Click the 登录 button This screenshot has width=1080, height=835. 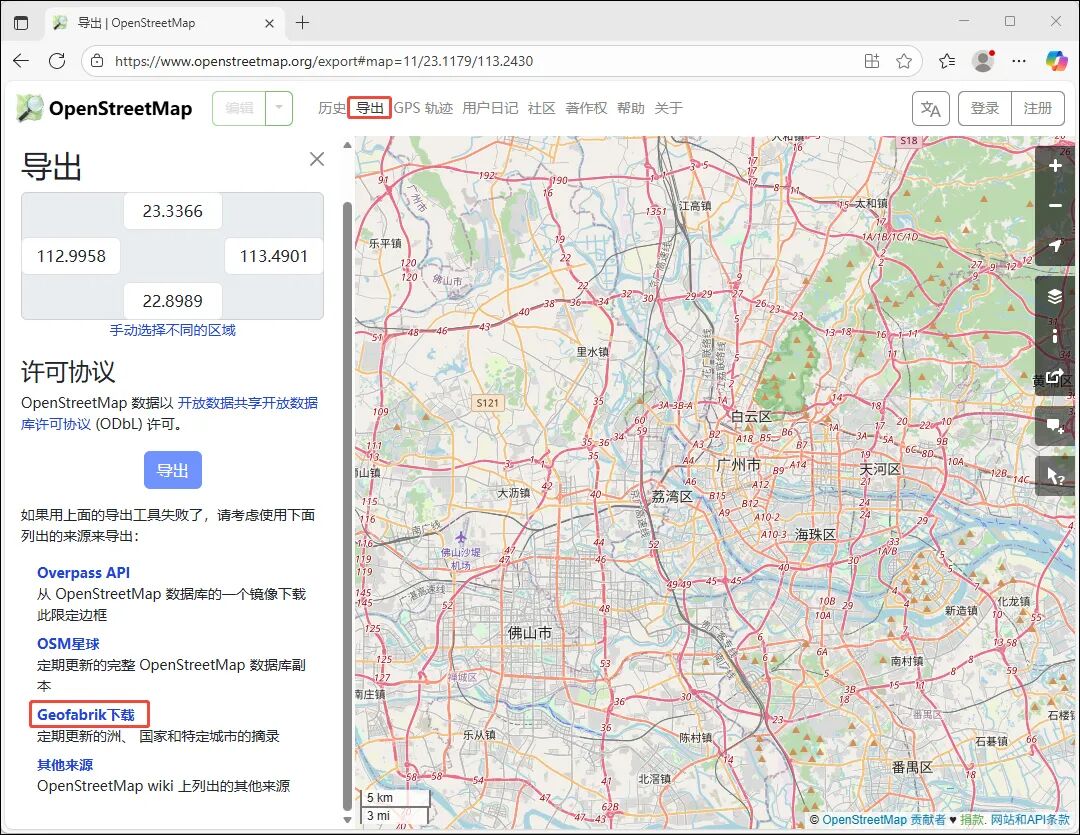985,109
